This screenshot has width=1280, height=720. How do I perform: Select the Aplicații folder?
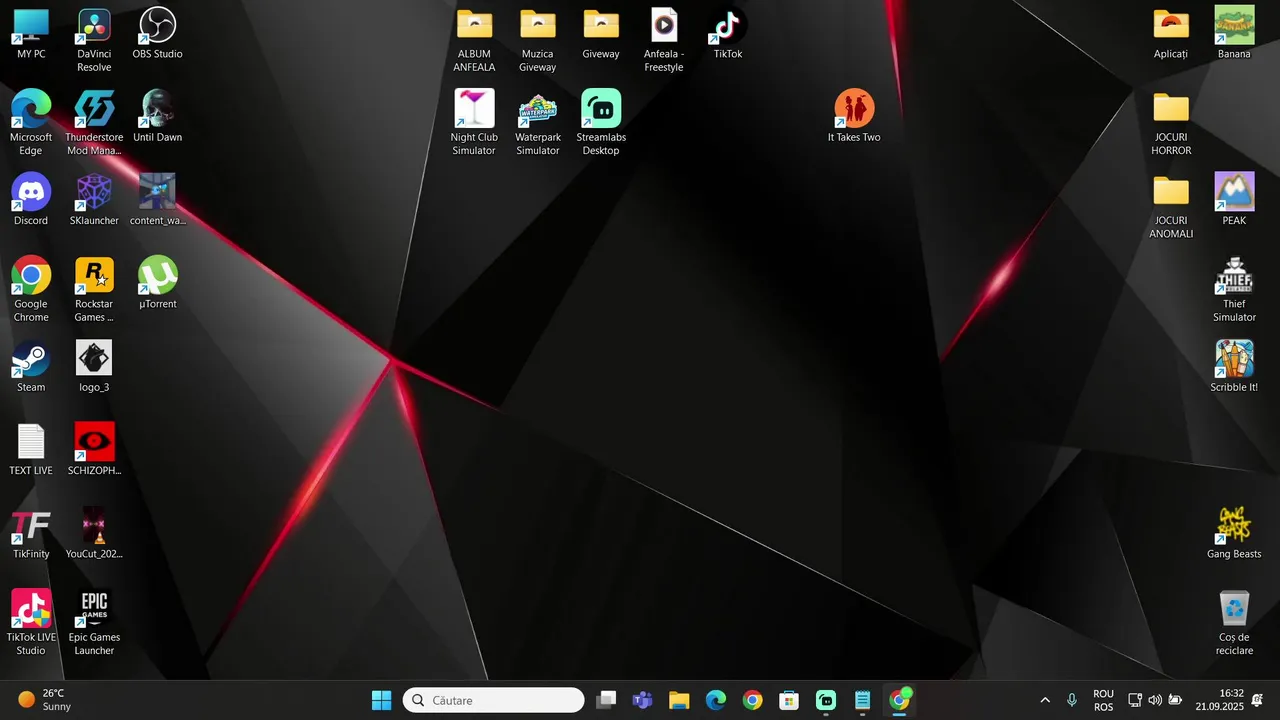[x=1171, y=34]
